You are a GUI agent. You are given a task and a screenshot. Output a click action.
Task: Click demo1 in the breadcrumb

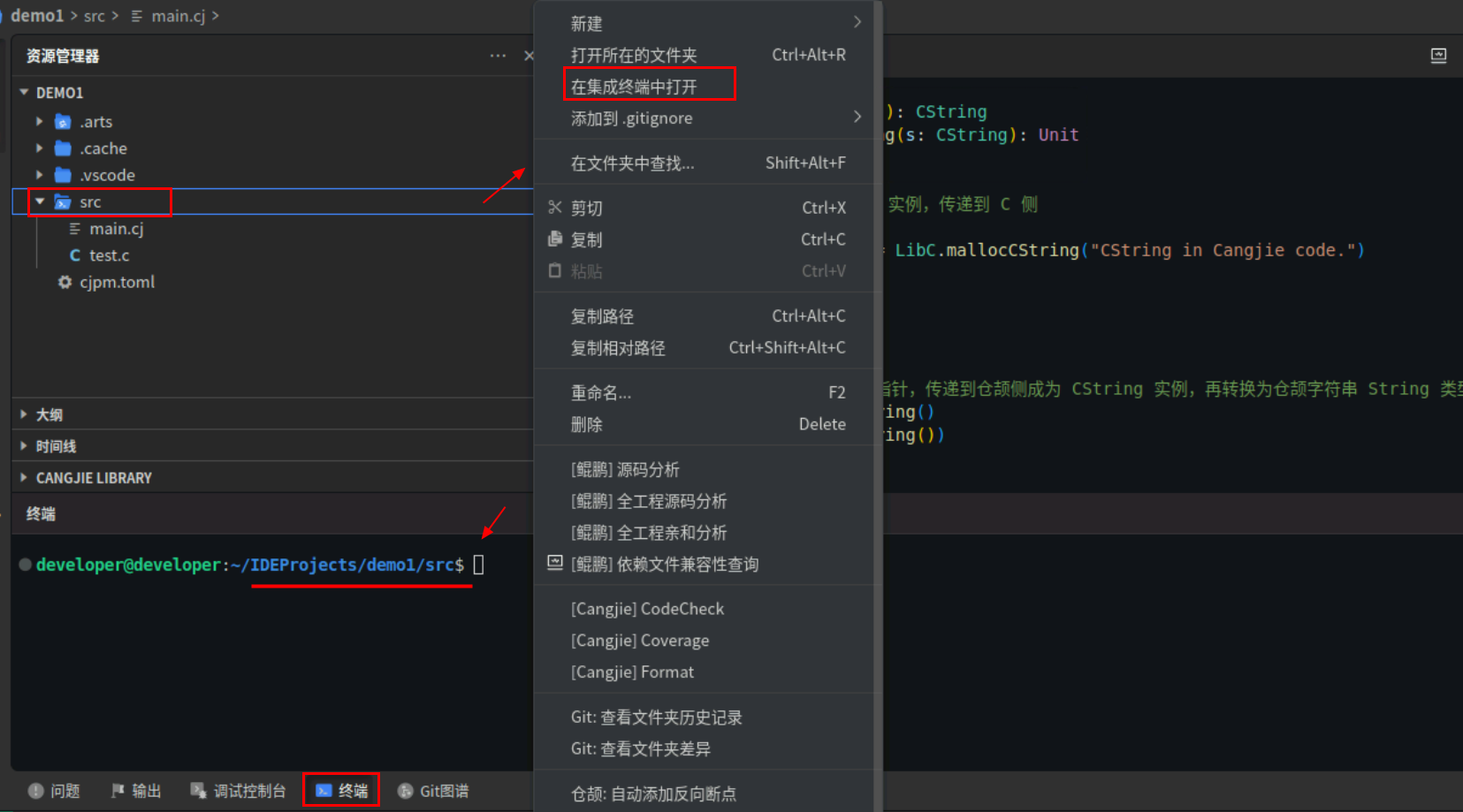pyautogui.click(x=37, y=16)
